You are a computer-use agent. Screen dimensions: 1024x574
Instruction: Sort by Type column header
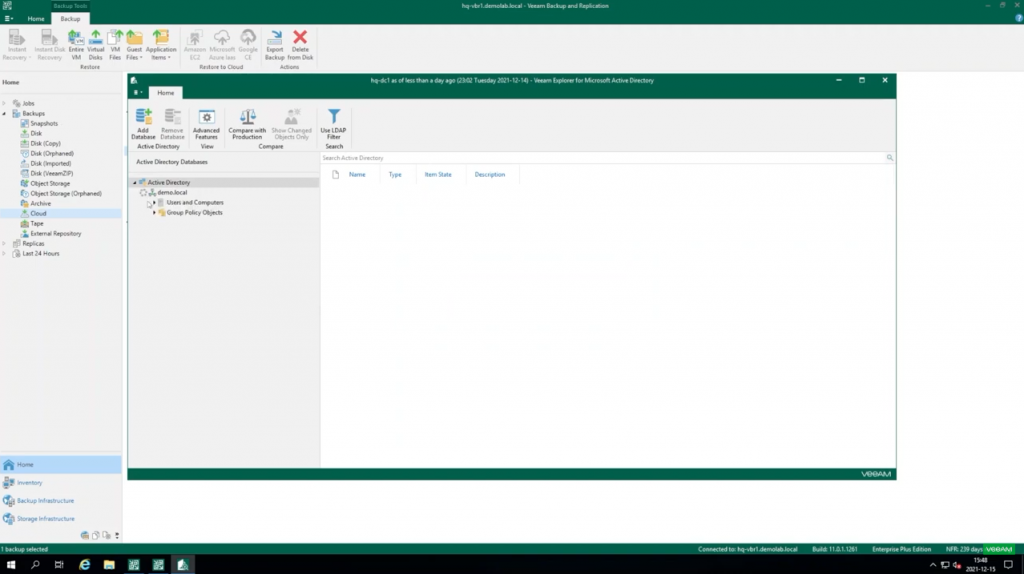click(x=395, y=175)
